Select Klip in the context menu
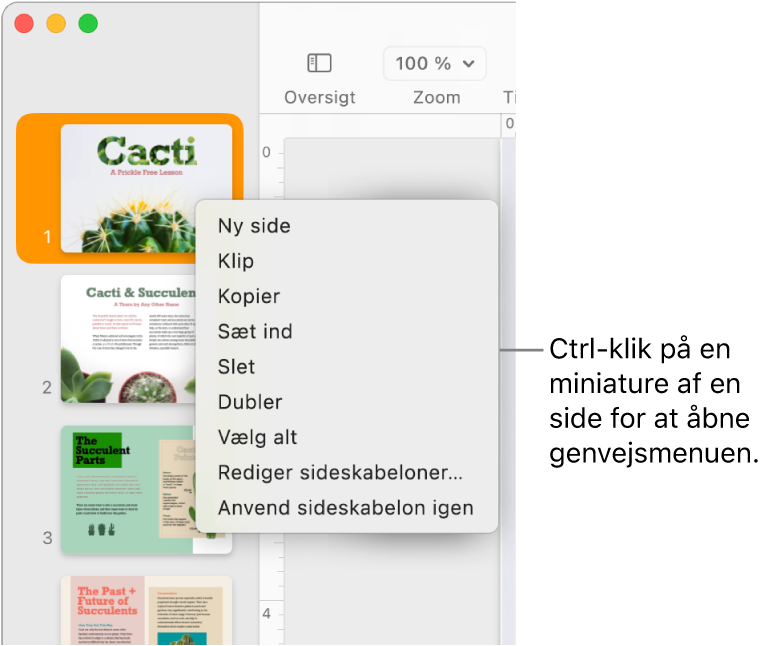This screenshot has height=646, width=777. coord(347,261)
